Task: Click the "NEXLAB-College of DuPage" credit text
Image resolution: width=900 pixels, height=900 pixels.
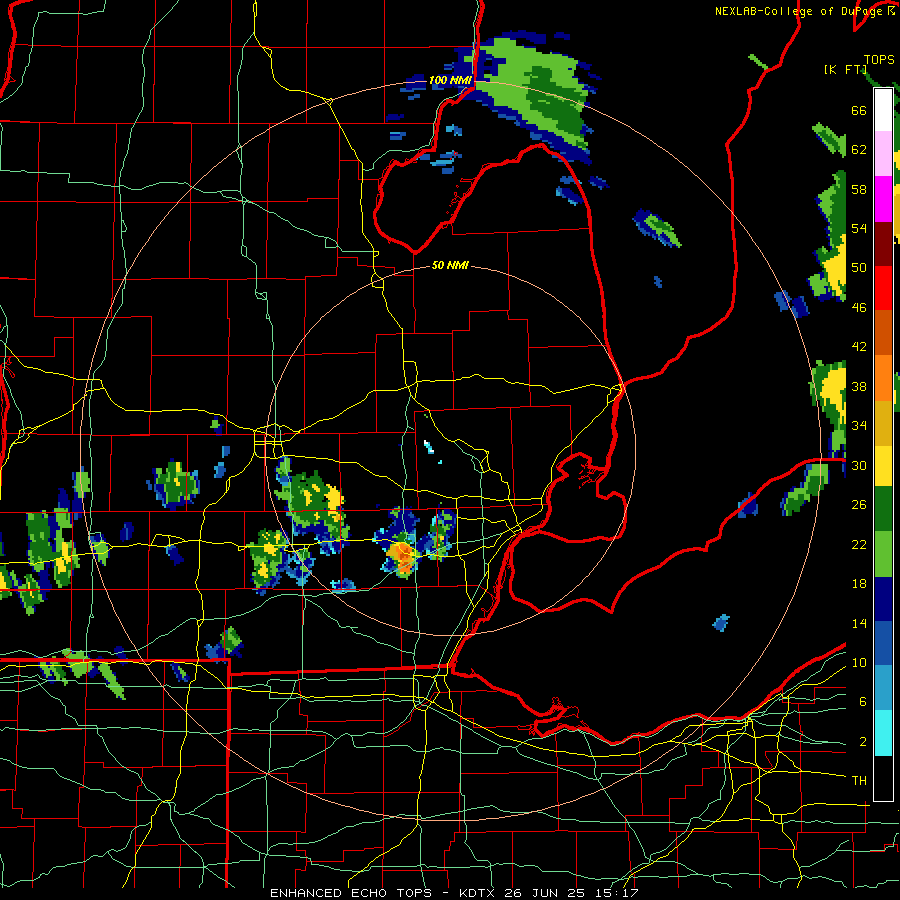Action: pyautogui.click(x=799, y=11)
